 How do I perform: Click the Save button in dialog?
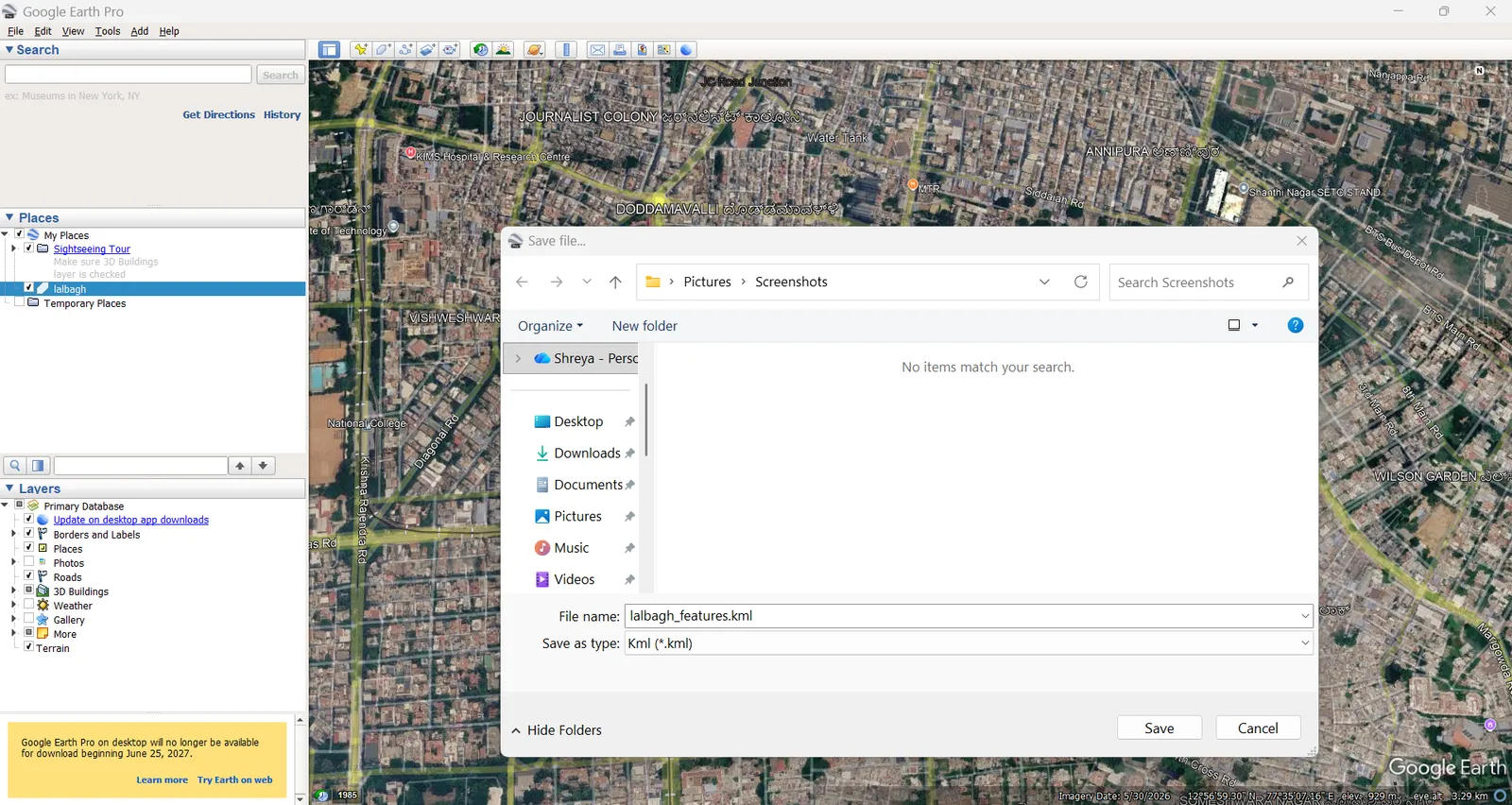[x=1160, y=728]
